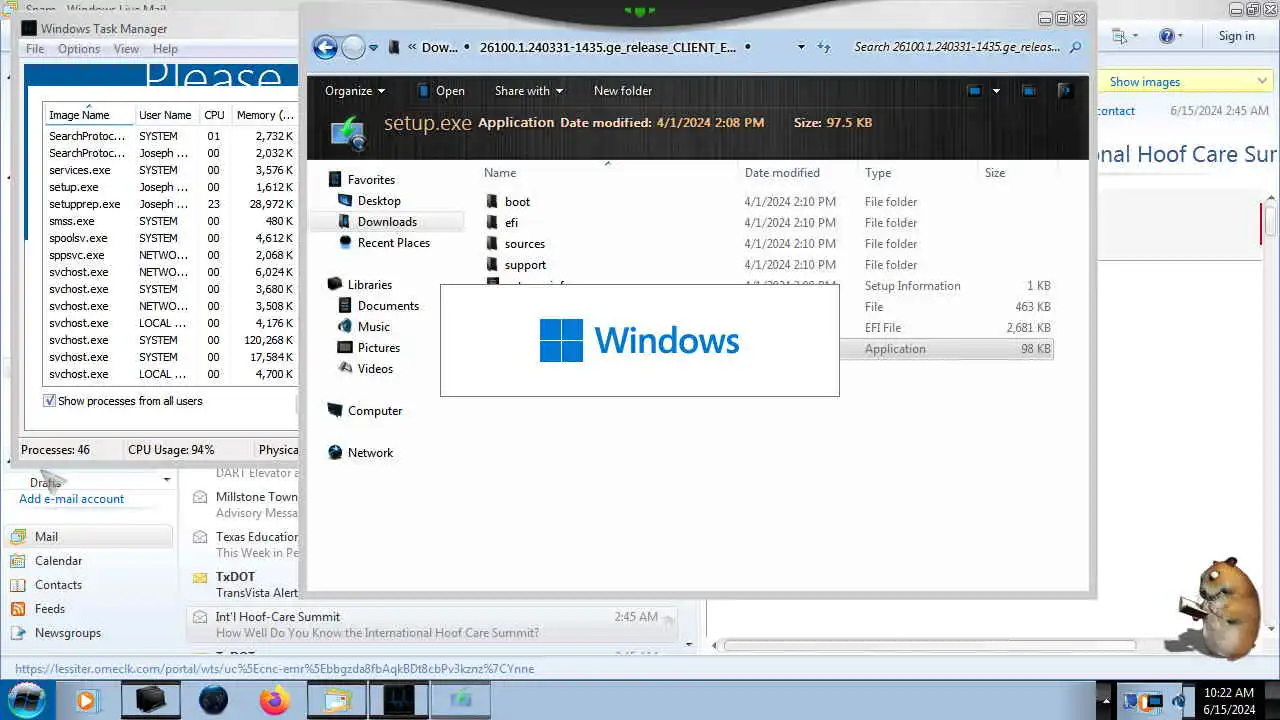Click the Explorer help icon
The width and height of the screenshot is (1280, 720).
[1065, 91]
